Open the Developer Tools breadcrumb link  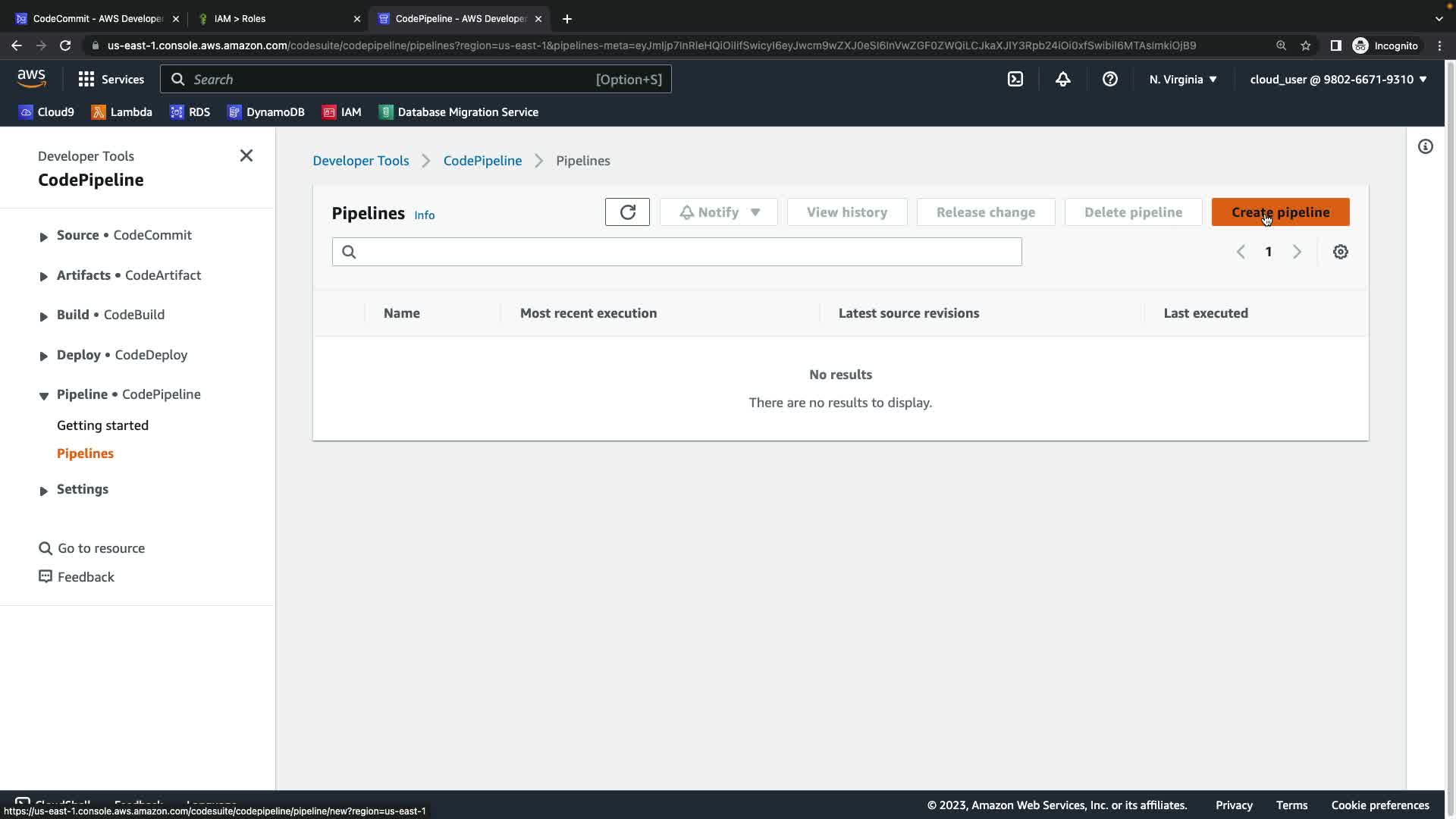pos(360,161)
